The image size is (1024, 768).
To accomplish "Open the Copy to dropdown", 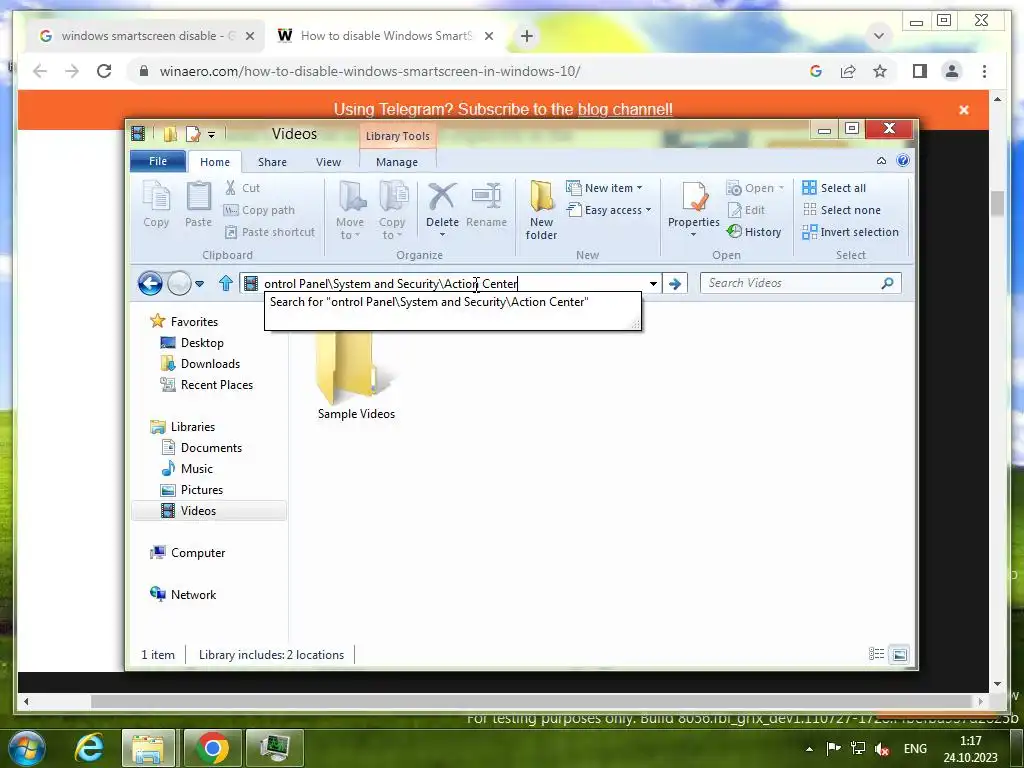I will (x=392, y=210).
